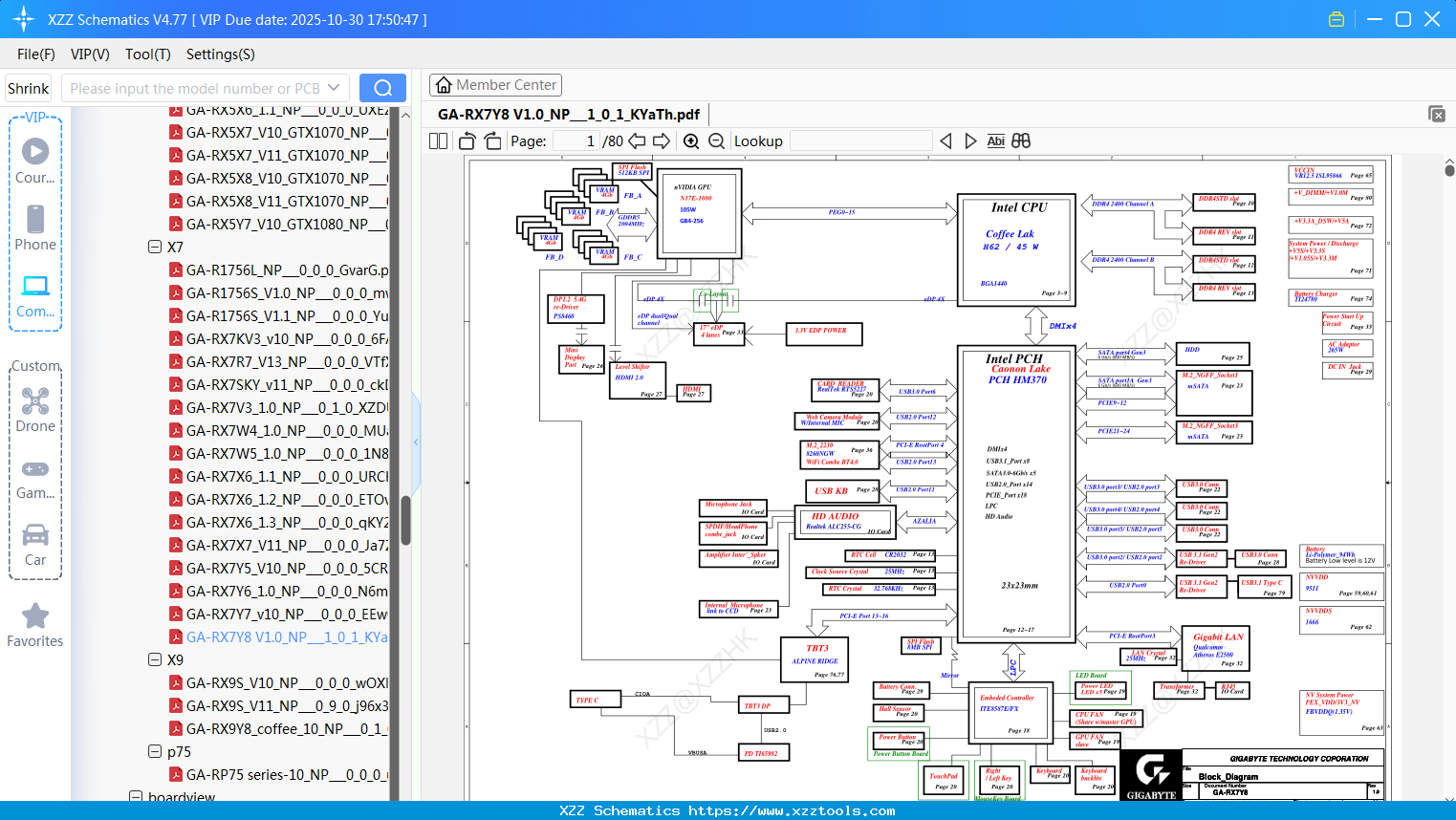Open the Car category

35,544
